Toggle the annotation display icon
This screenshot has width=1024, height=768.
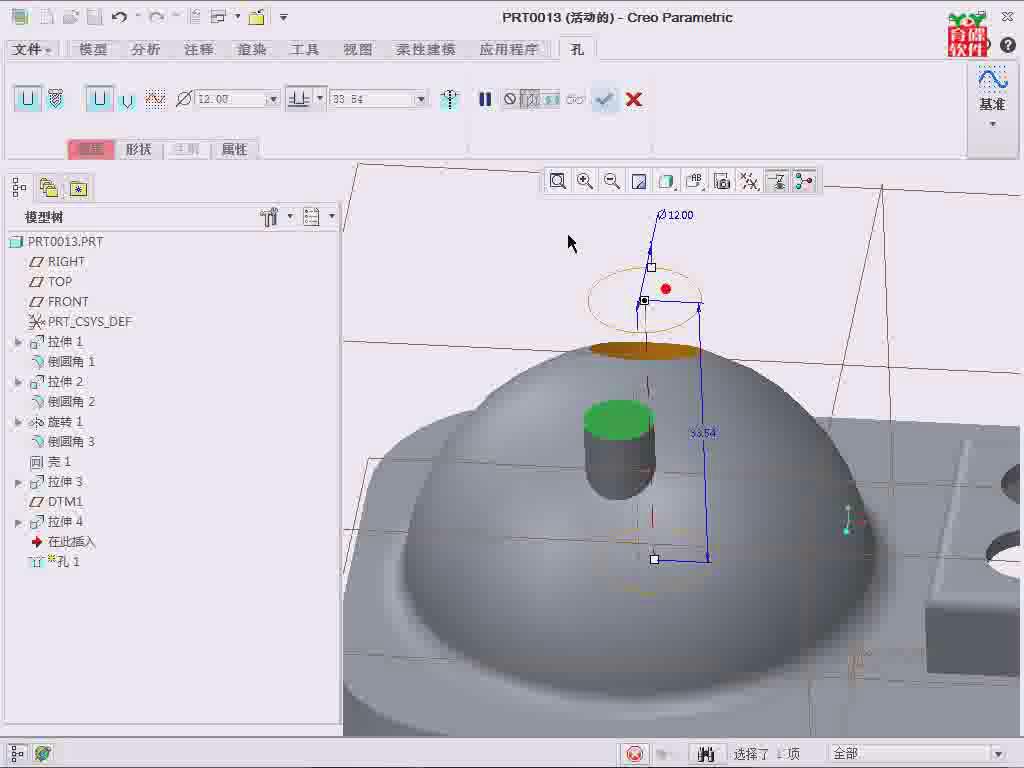(x=776, y=181)
